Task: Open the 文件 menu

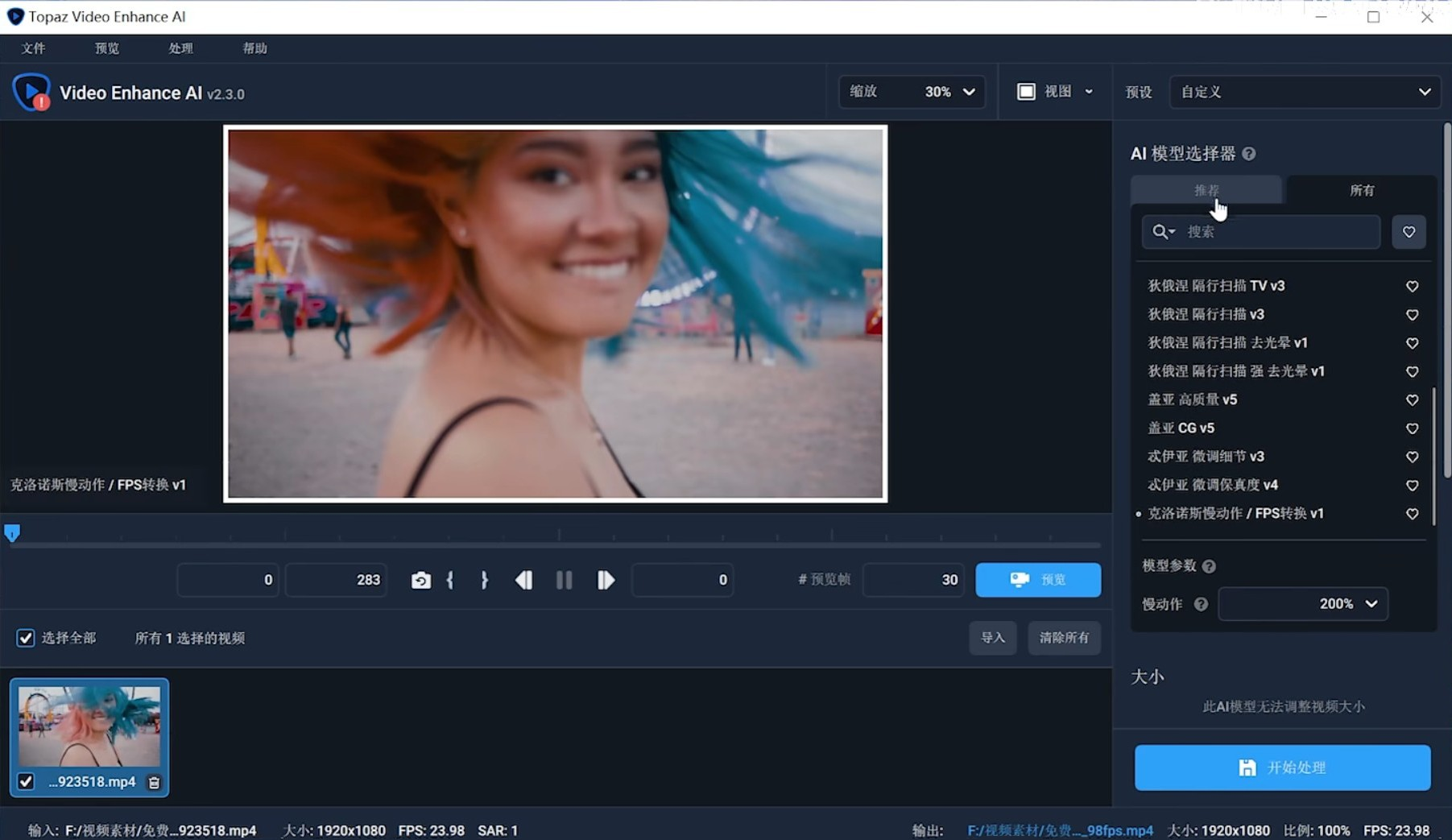Action: (x=33, y=48)
